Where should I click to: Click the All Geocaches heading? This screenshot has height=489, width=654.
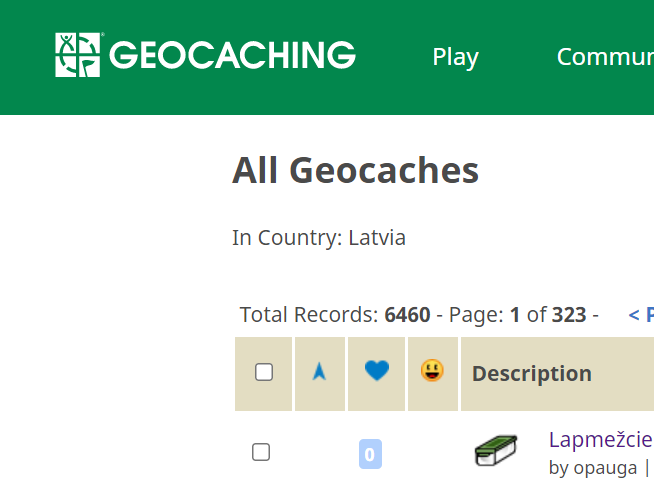click(x=355, y=171)
